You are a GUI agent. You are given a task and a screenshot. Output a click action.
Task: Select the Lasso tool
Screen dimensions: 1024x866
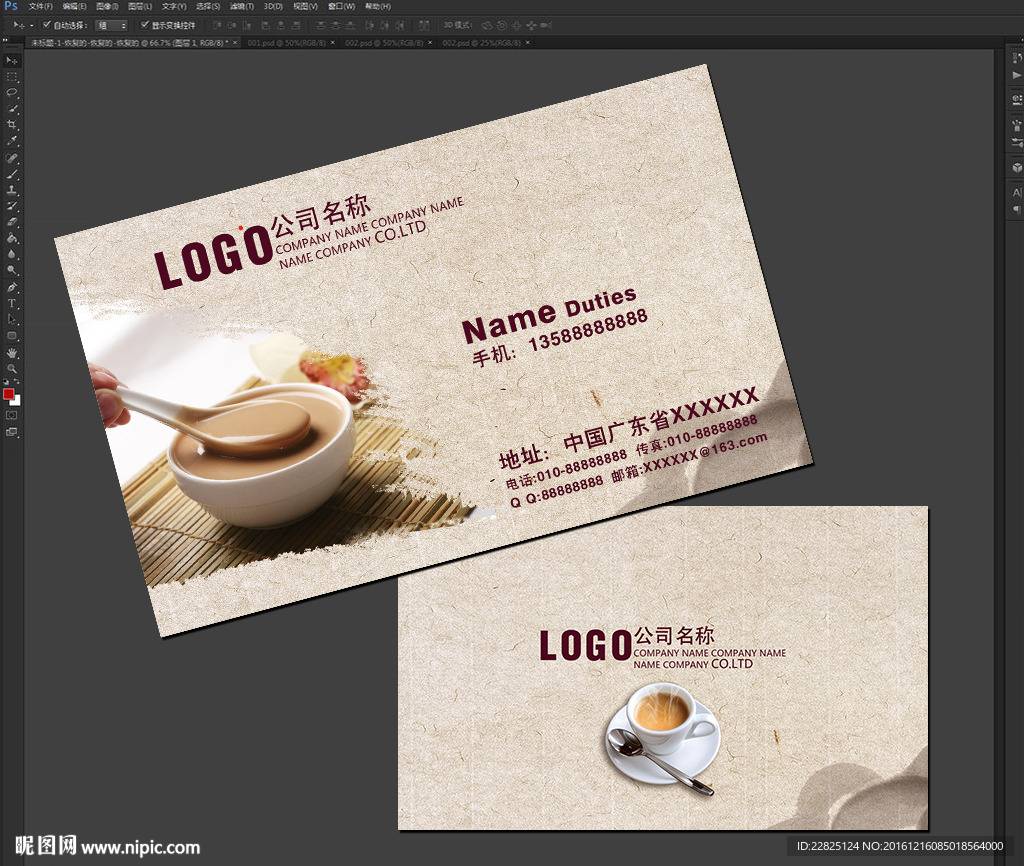point(12,92)
